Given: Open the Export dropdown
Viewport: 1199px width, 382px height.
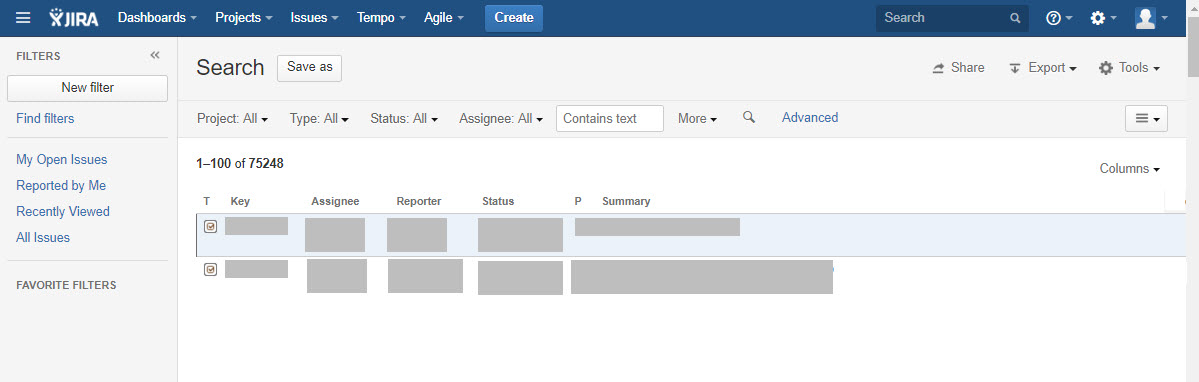Looking at the screenshot, I should click(1043, 68).
